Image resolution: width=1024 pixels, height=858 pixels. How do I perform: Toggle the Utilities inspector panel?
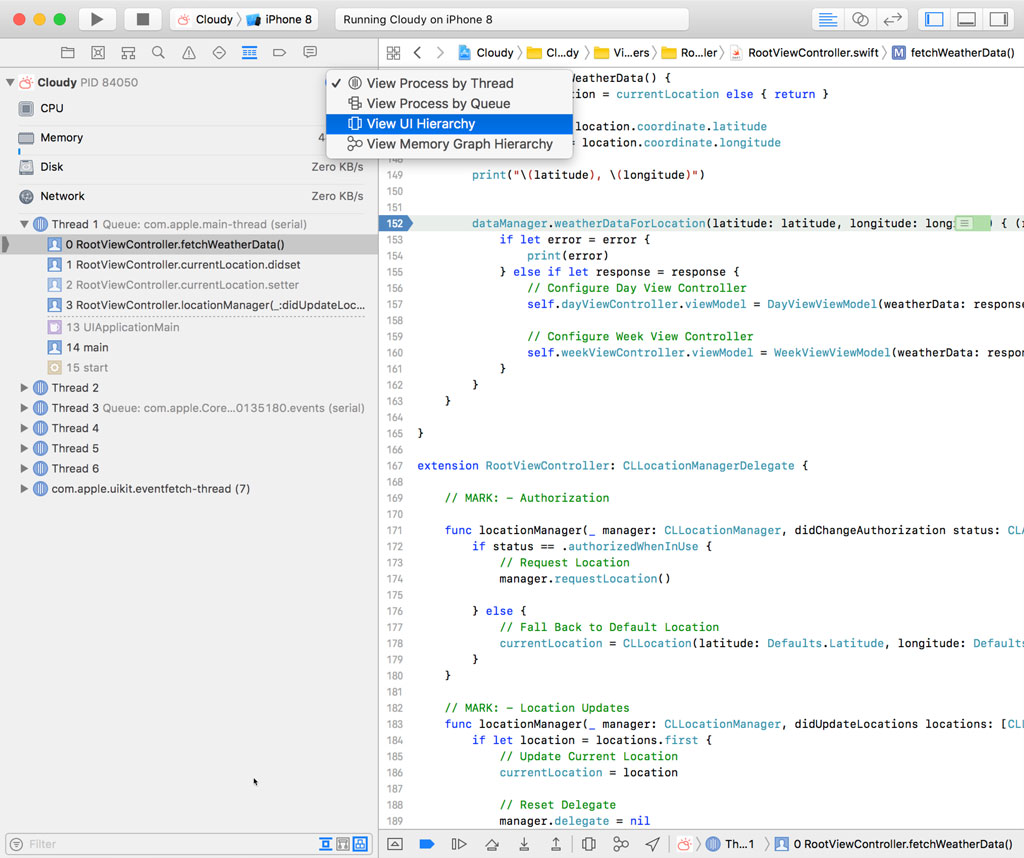point(998,19)
